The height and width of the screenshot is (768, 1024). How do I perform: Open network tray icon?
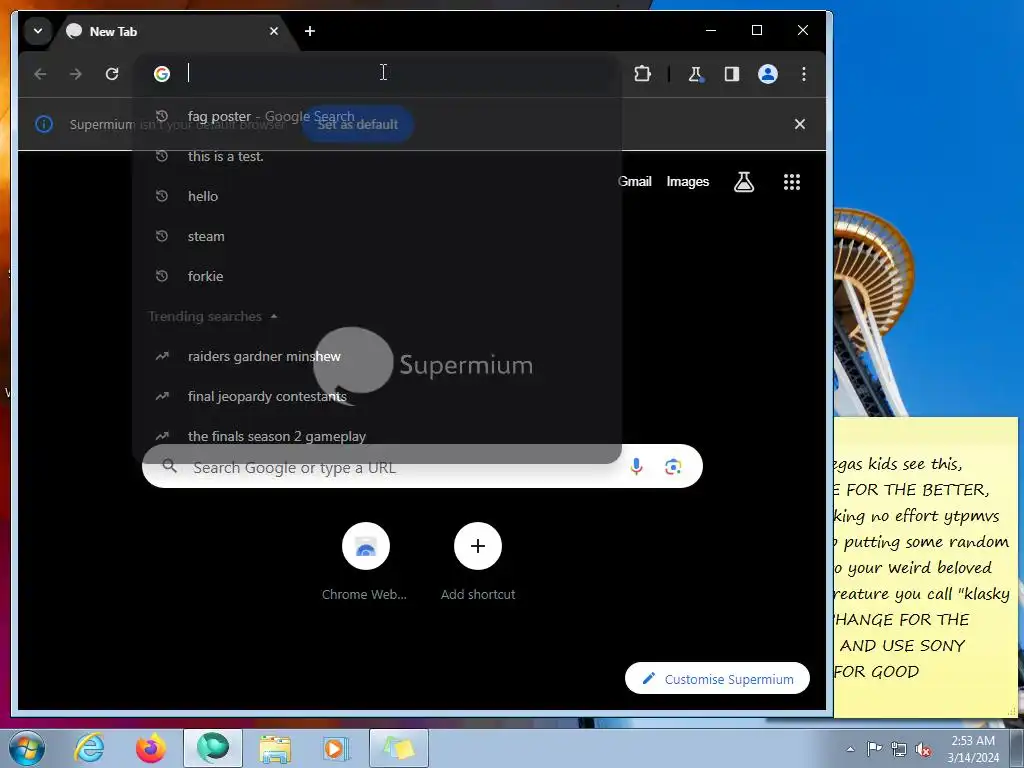point(899,749)
